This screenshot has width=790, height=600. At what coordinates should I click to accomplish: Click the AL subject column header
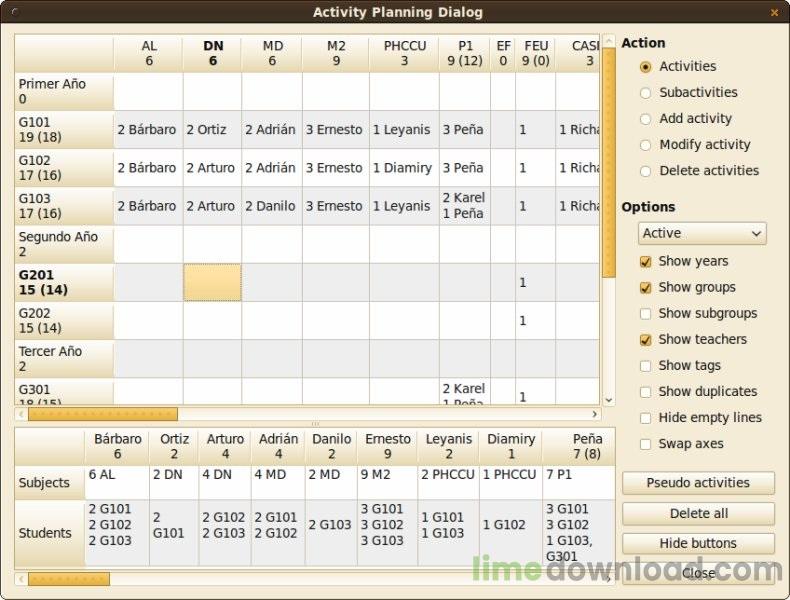(x=149, y=53)
